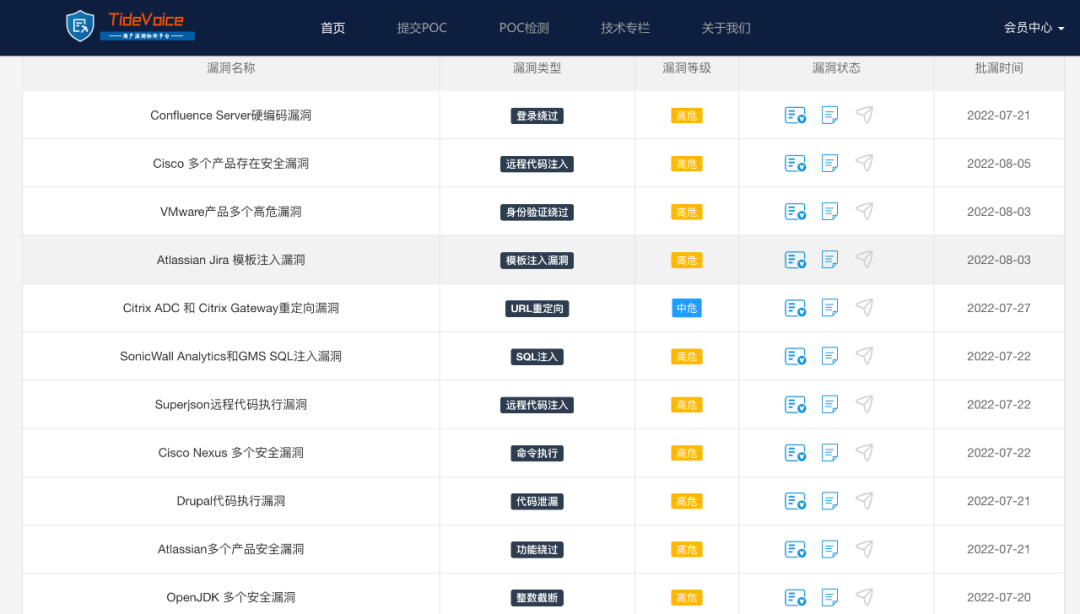Click document icon in Drupal row
The height and width of the screenshot is (614, 1080).
(830, 501)
